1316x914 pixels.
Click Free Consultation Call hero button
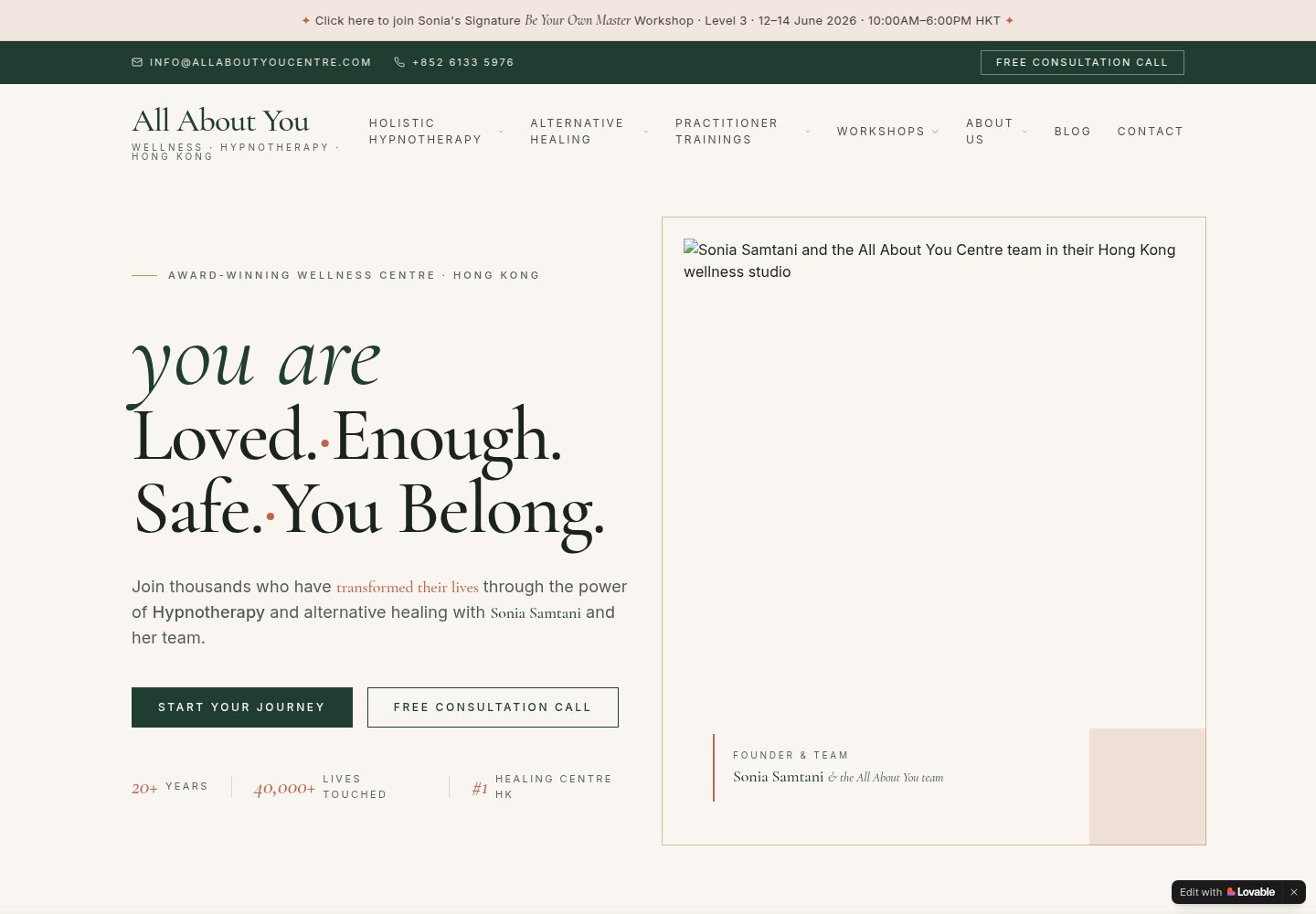click(493, 707)
